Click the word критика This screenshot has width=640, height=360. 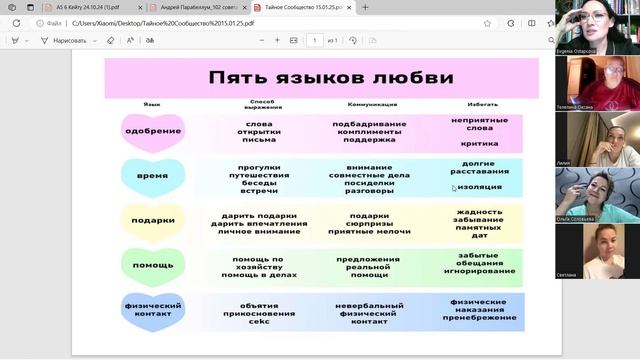click(x=480, y=144)
